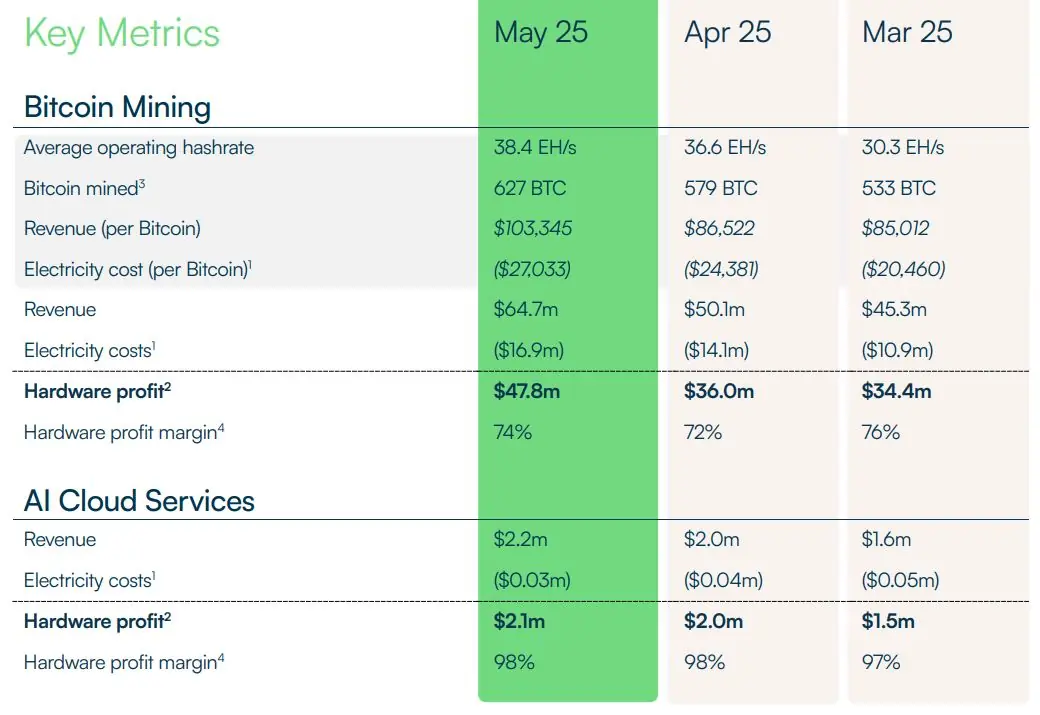Select the Apr 25 column header

pyautogui.click(x=727, y=32)
